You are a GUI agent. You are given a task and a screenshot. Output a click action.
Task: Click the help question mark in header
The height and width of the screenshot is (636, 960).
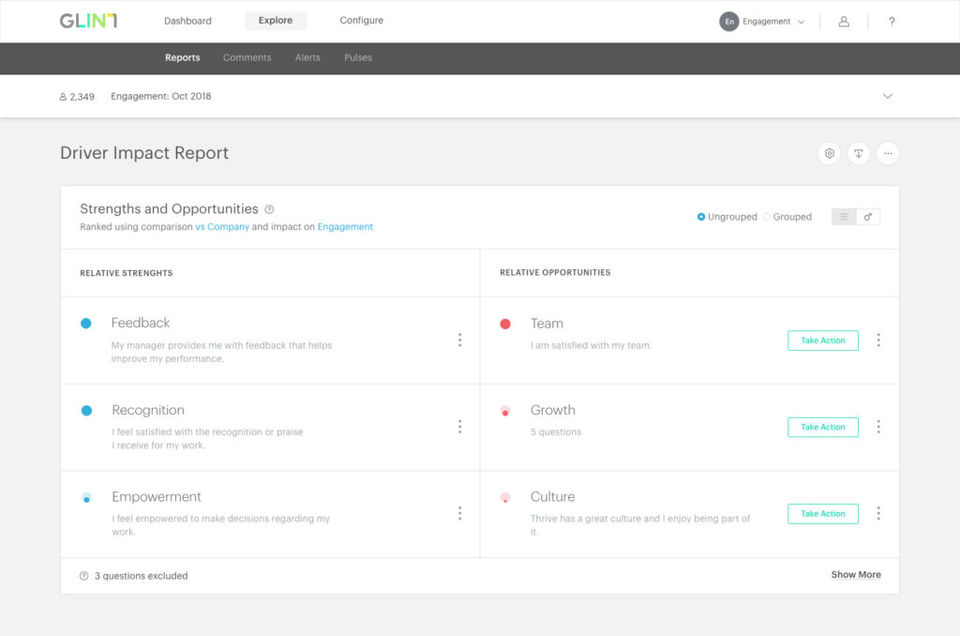(891, 21)
